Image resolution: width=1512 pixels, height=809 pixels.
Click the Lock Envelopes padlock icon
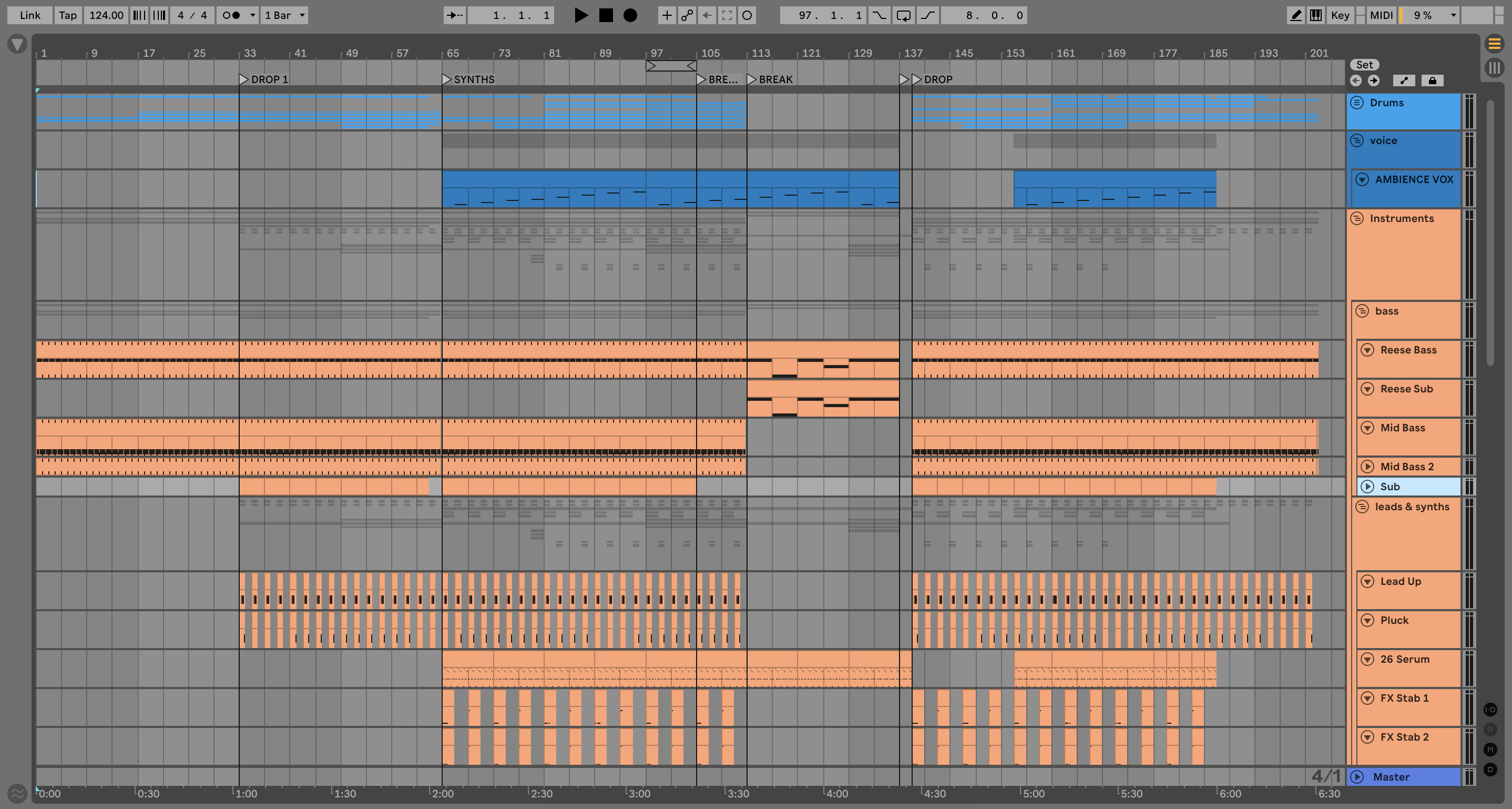coord(1432,80)
